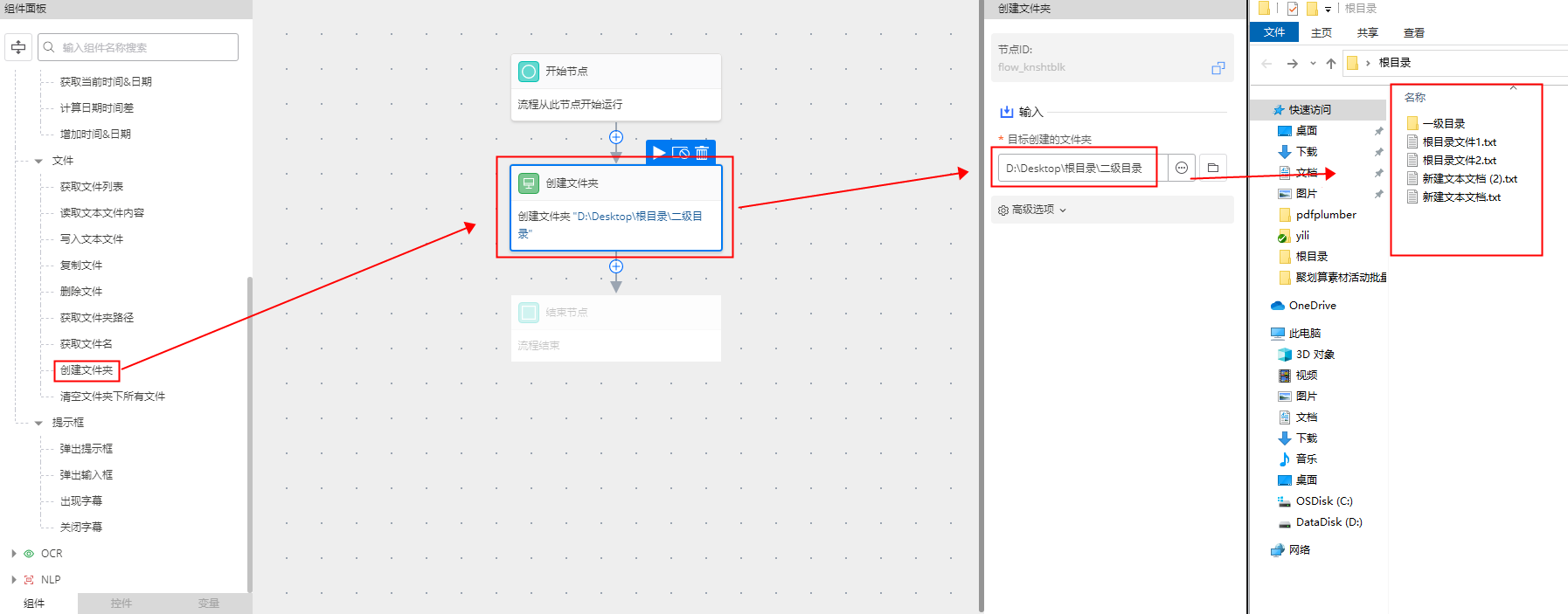The height and width of the screenshot is (614, 1568).
Task: Browse for folder using the folder icon button
Action: (1212, 168)
